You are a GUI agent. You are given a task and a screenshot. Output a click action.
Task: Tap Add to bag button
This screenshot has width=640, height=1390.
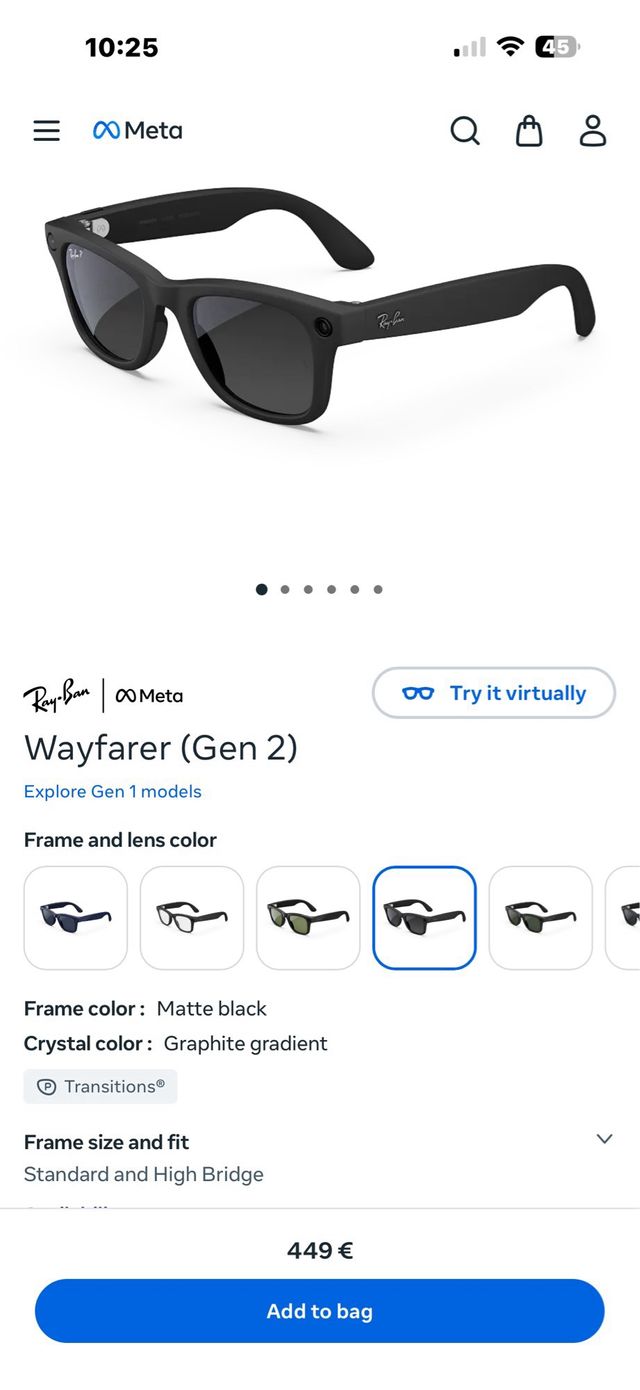[320, 1311]
